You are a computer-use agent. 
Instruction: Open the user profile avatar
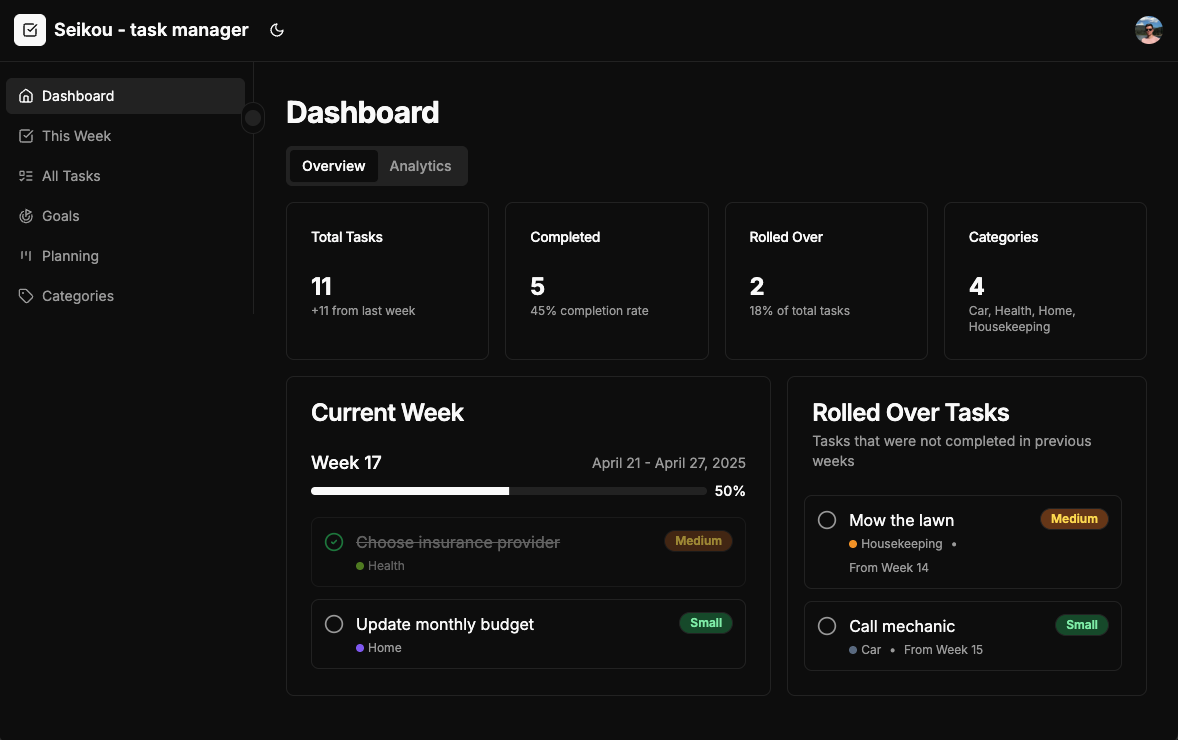click(1148, 30)
